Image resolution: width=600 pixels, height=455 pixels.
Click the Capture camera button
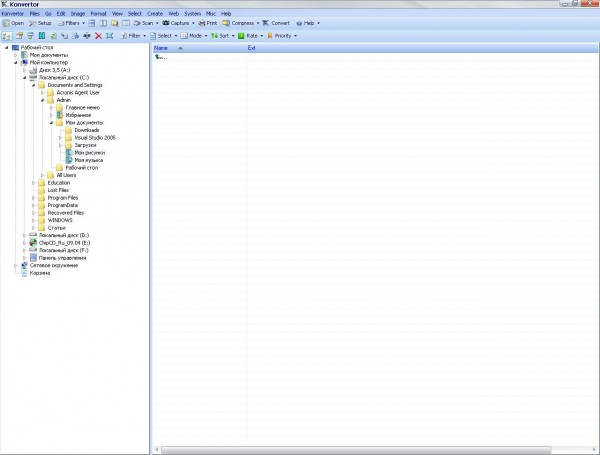tap(176, 23)
